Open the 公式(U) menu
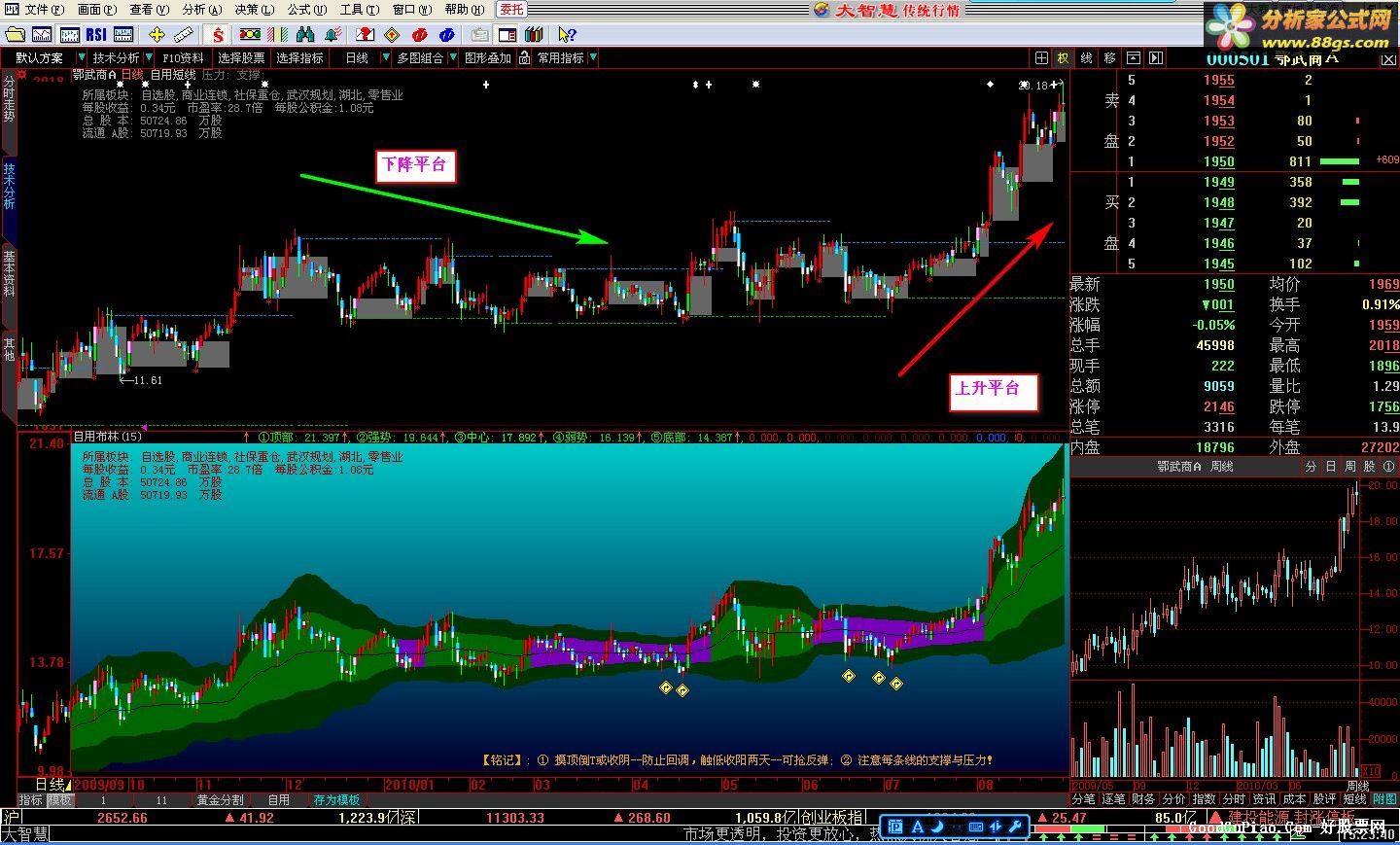Image resolution: width=1400 pixels, height=845 pixels. pyautogui.click(x=306, y=10)
